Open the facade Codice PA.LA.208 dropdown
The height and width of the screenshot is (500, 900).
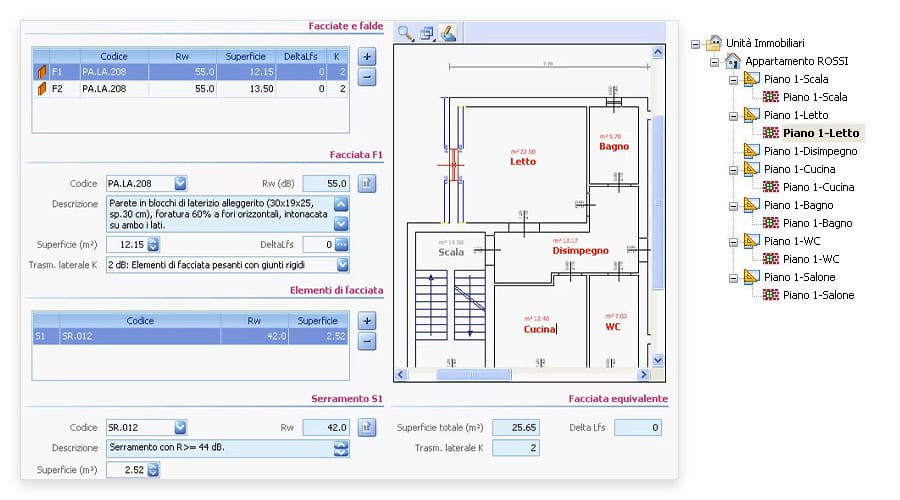(x=180, y=183)
